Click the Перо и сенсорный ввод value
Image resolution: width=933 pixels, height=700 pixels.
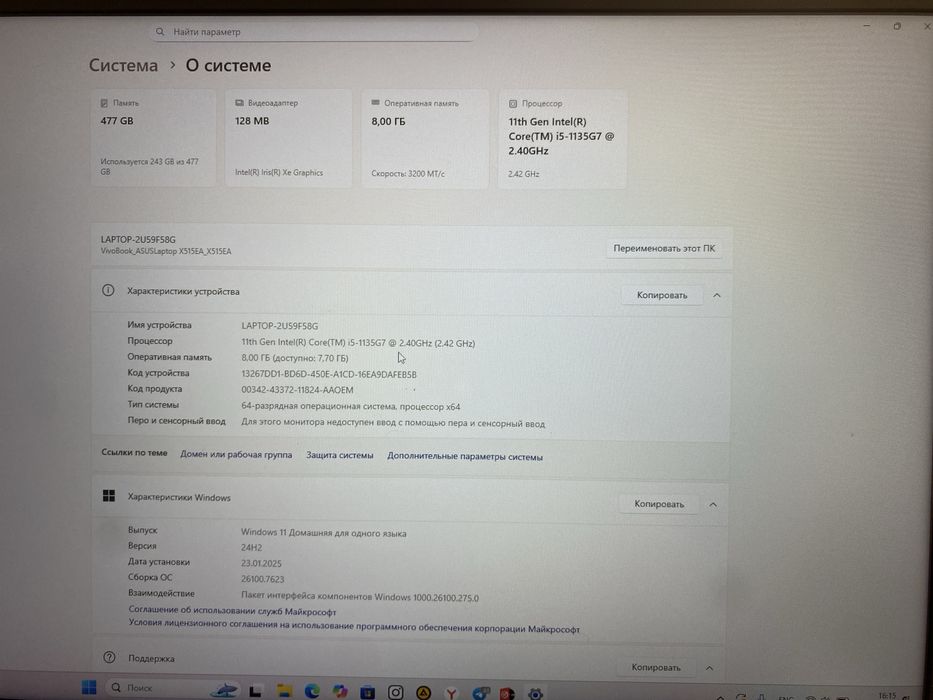click(x=393, y=423)
